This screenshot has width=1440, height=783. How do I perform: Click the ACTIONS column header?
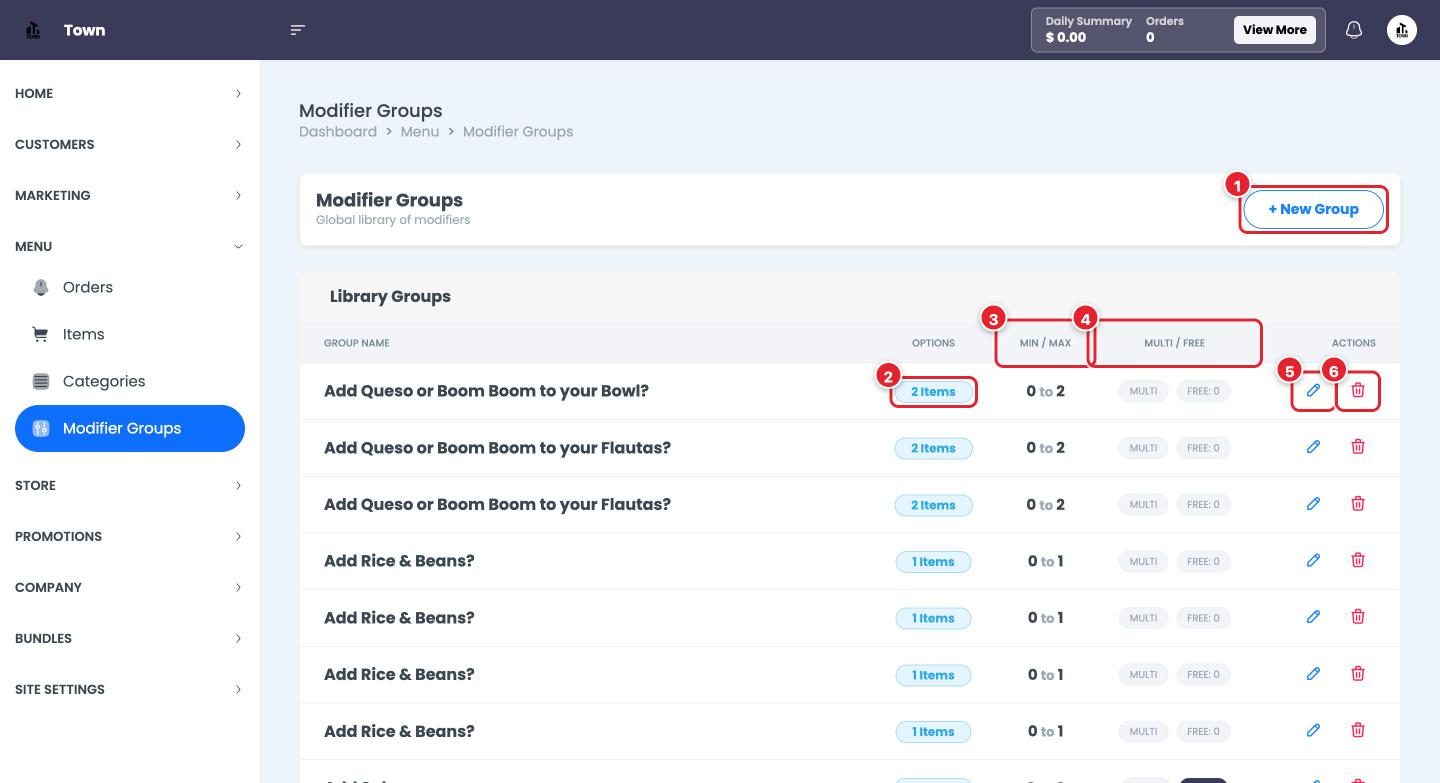click(1354, 343)
